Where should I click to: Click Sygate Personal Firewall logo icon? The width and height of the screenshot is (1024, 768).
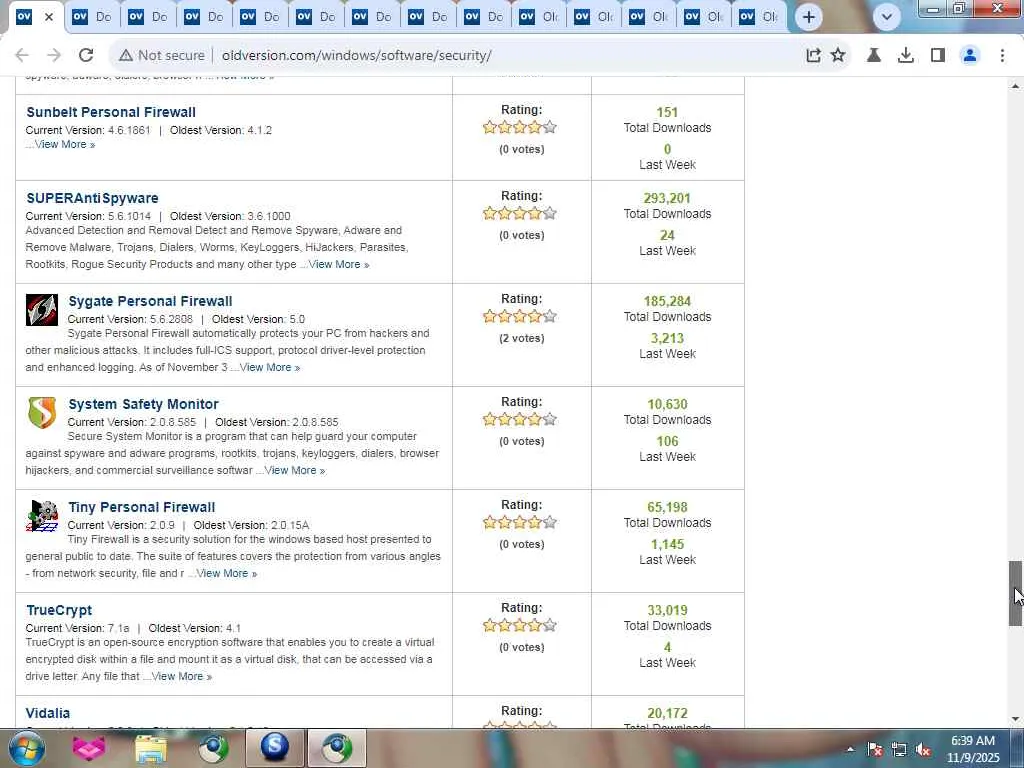pos(42,310)
